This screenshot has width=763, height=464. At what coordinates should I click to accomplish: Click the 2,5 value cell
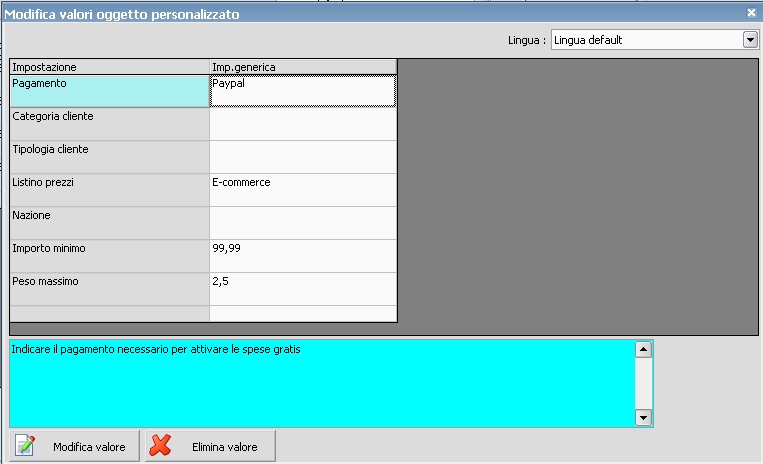(303, 289)
